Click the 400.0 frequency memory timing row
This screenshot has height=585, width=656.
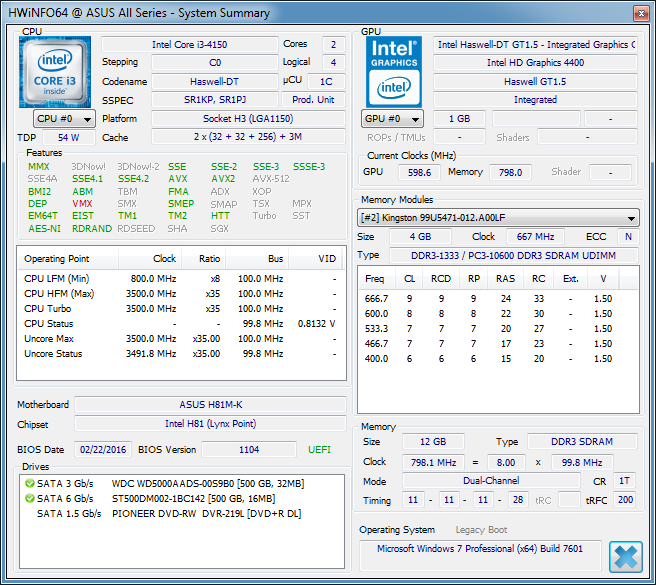(498, 359)
